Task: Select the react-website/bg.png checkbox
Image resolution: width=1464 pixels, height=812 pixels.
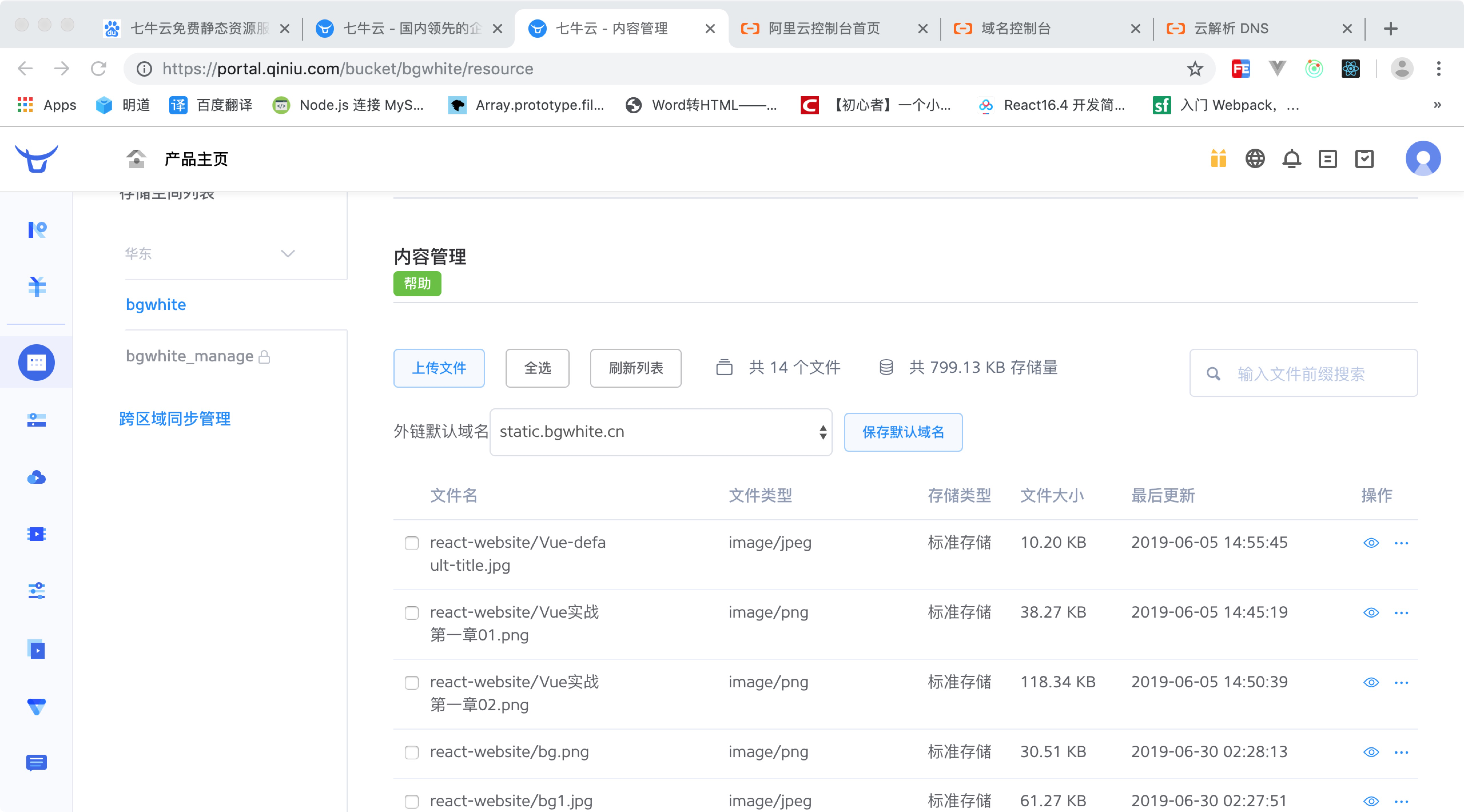Action: coord(411,752)
